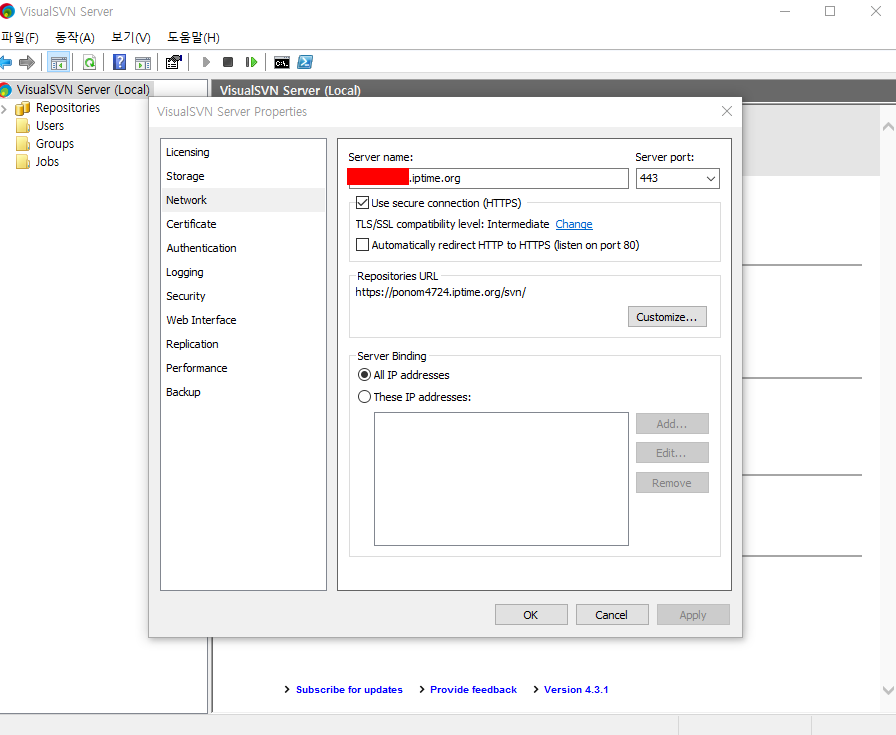Click the VisualSVN logo in title bar
896x735 pixels.
coord(7,11)
